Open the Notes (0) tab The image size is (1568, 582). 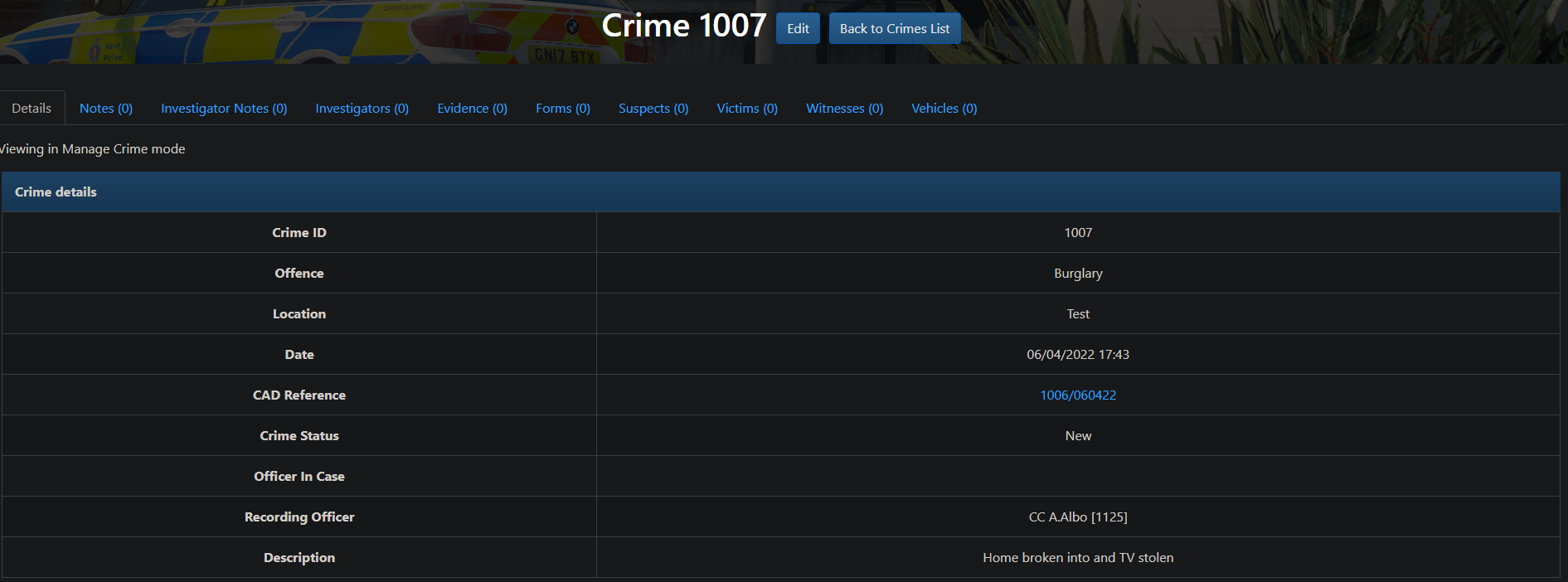106,109
